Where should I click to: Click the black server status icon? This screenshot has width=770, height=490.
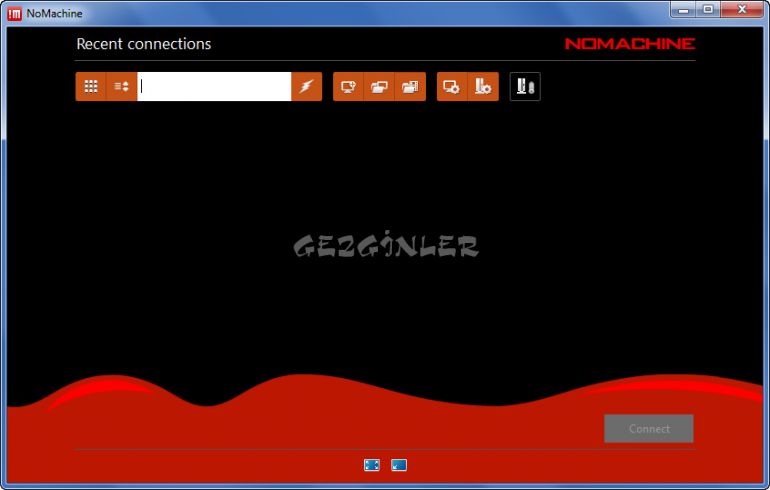pyautogui.click(x=525, y=87)
